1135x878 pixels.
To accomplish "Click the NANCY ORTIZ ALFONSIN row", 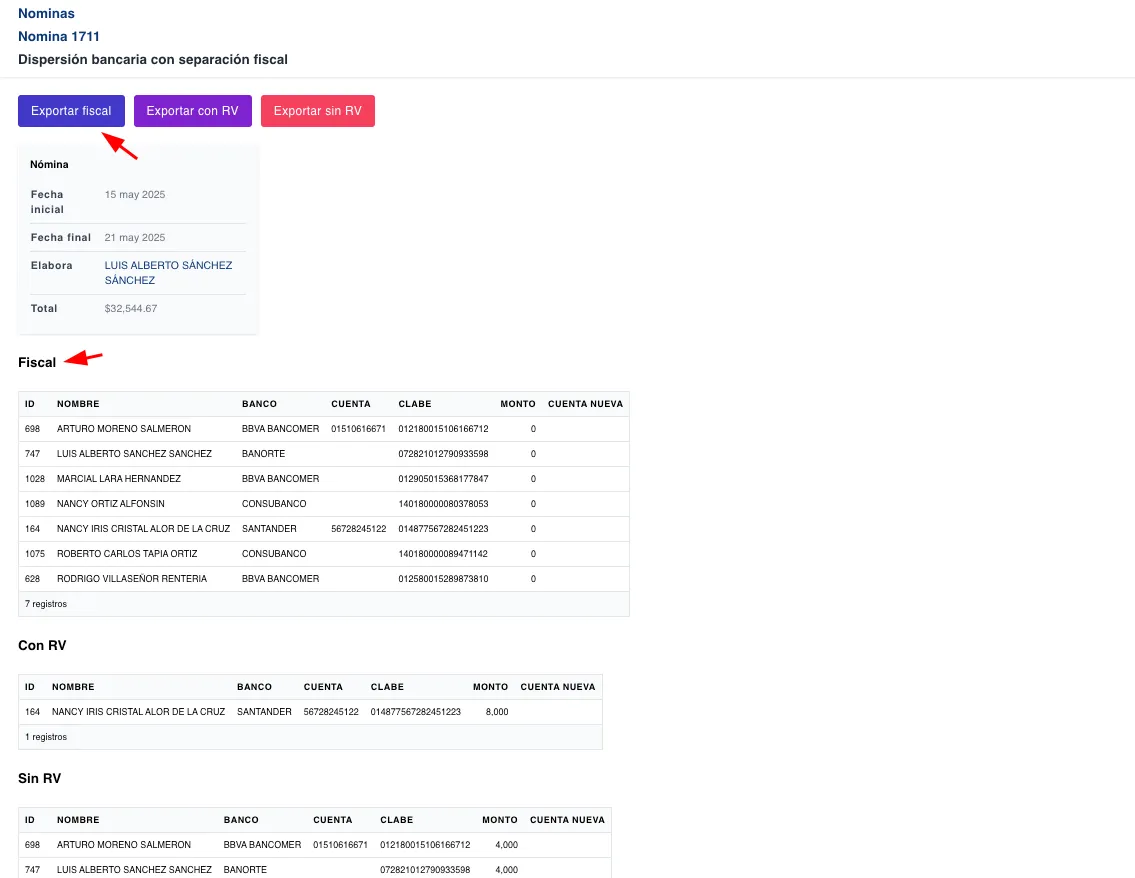I will click(111, 504).
